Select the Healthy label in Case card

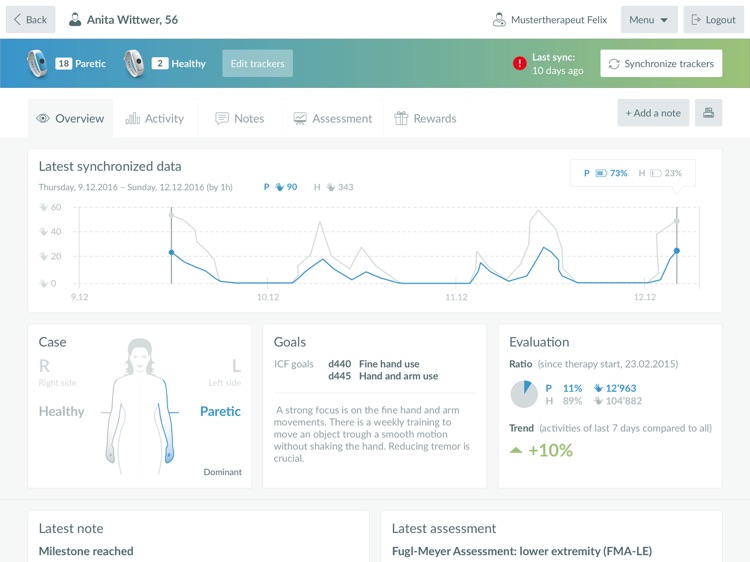tap(62, 411)
